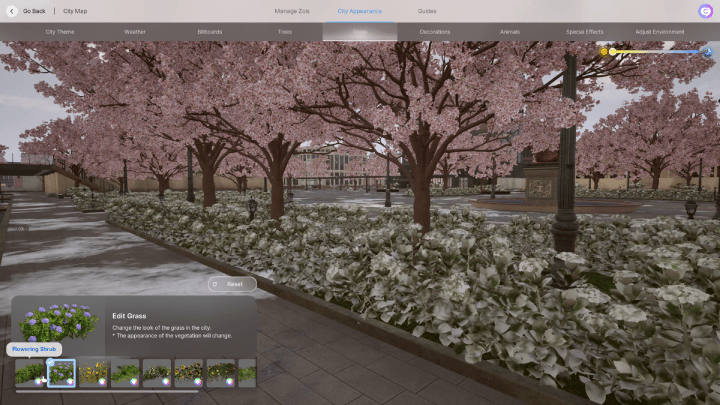
Task: Open color wheel on yellow flower thumbnail
Action: pyautogui.click(x=102, y=381)
